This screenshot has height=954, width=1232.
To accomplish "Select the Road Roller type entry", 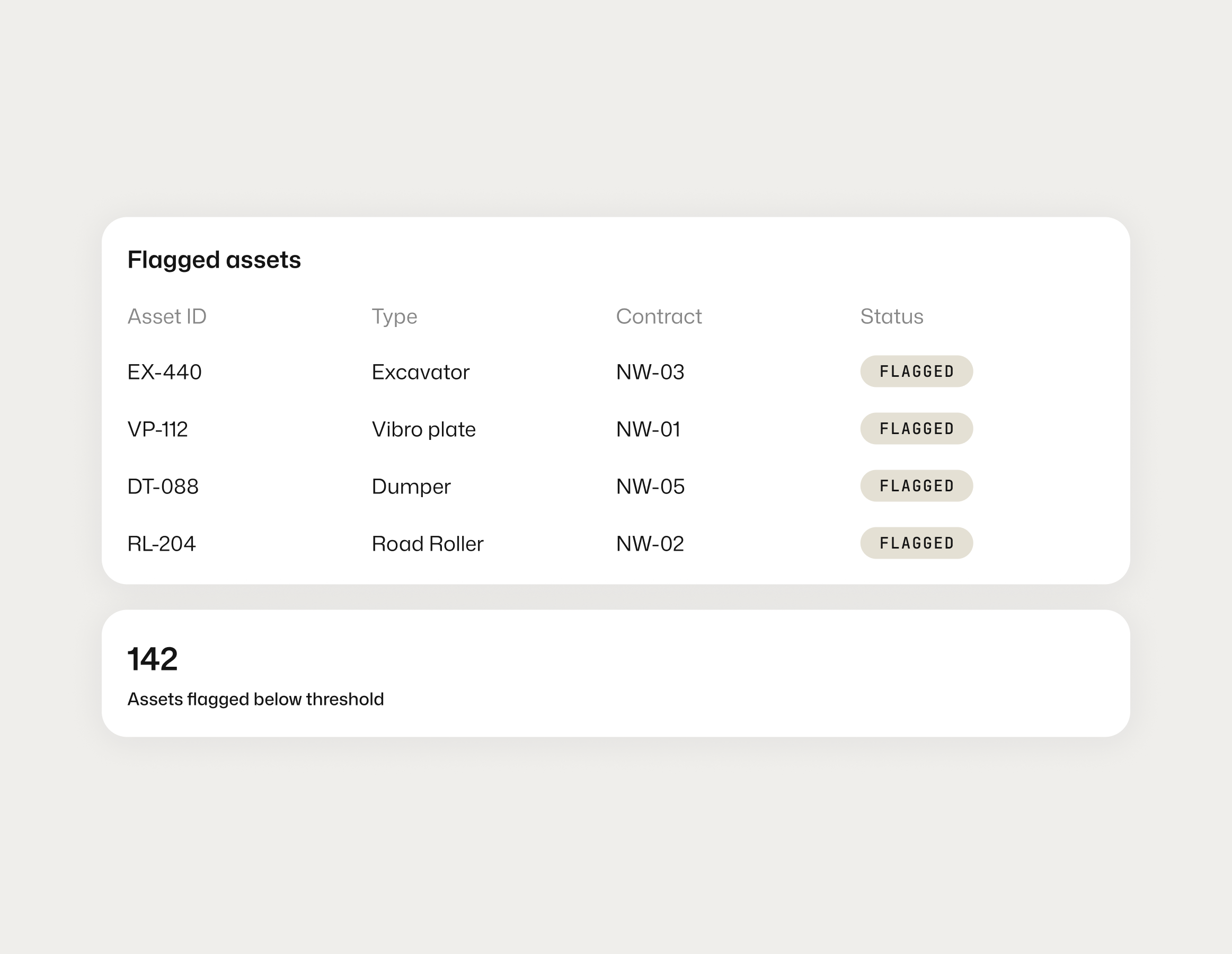I will (427, 543).
